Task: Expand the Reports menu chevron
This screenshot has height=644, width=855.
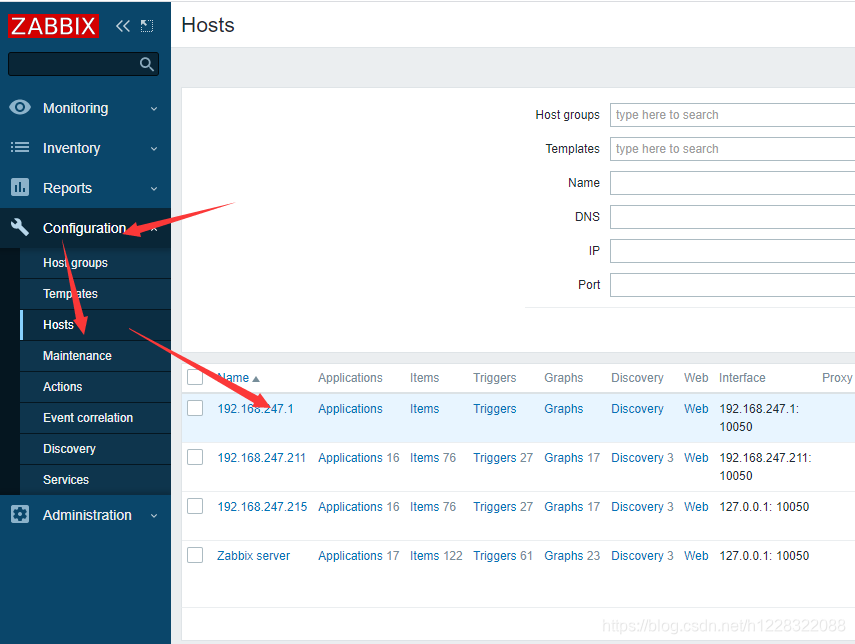Action: click(x=154, y=189)
